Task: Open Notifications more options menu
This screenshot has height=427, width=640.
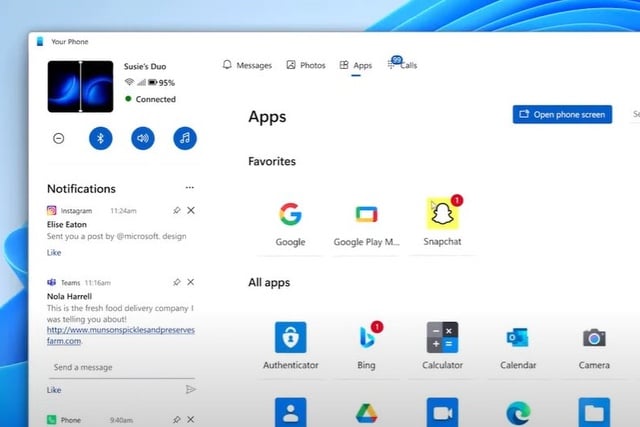Action: point(190,187)
